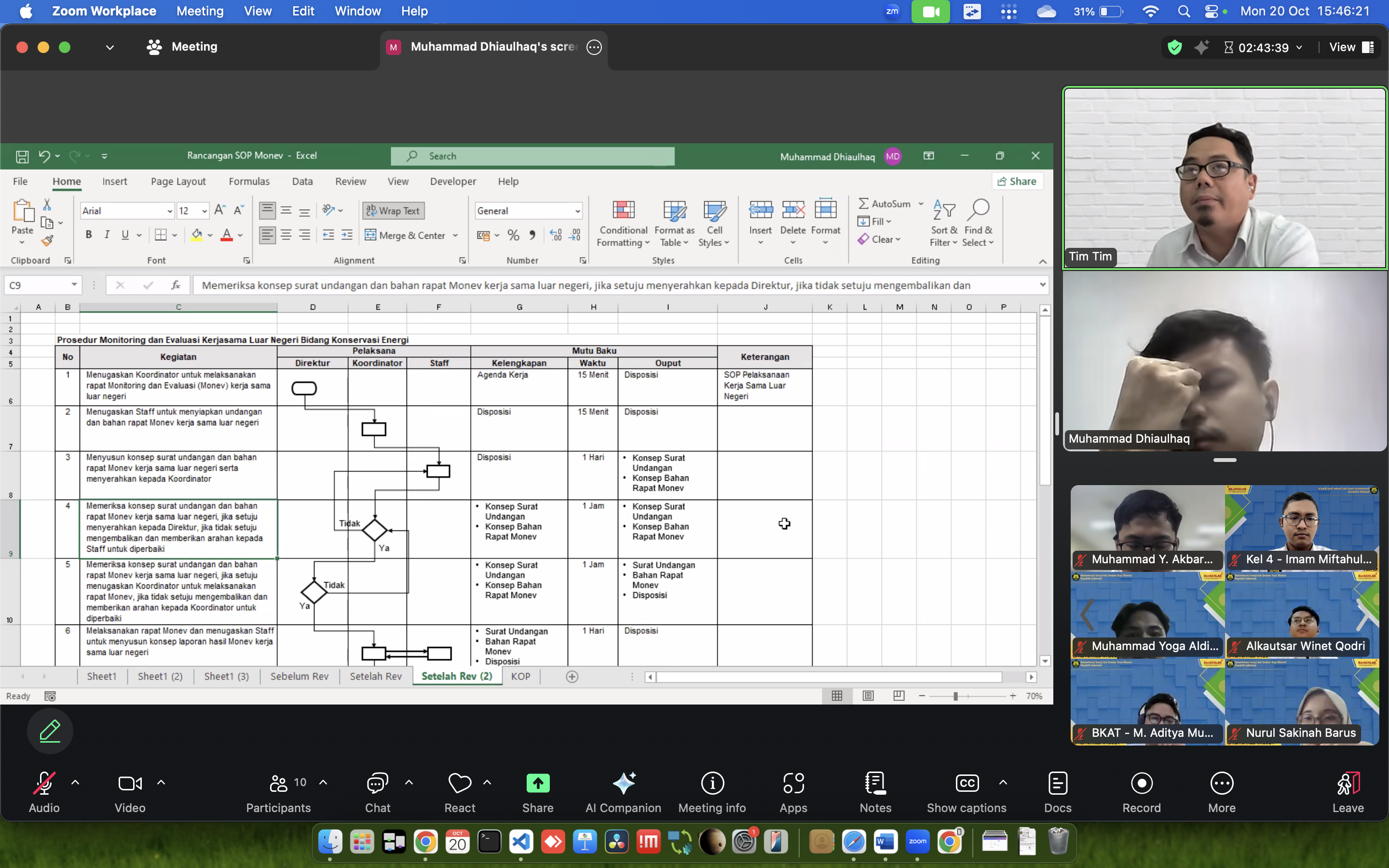Image resolution: width=1389 pixels, height=868 pixels.
Task: Expand audio options arrow next to Audio
Action: pos(75,782)
